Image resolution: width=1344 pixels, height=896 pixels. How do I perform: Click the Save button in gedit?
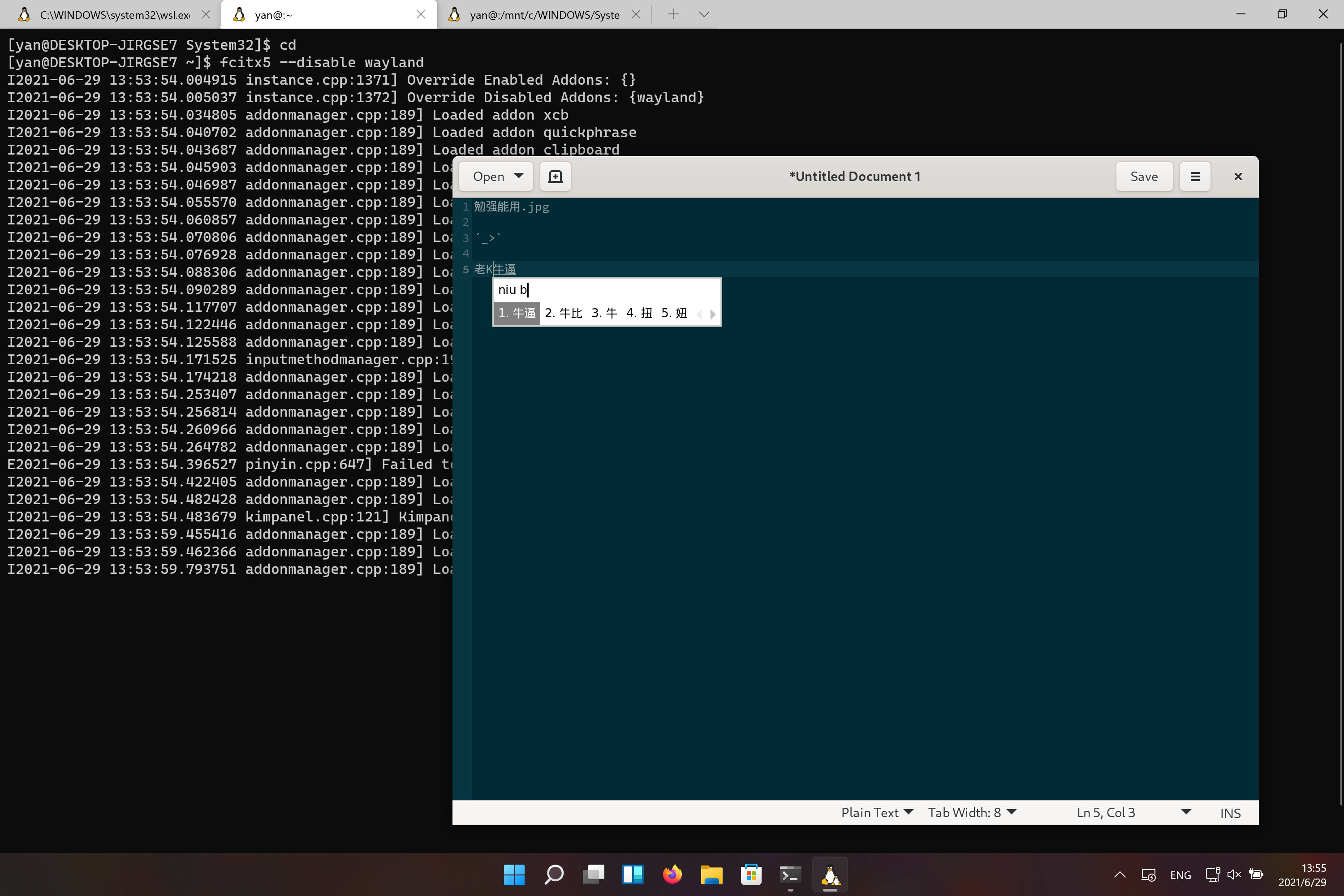[1144, 177]
